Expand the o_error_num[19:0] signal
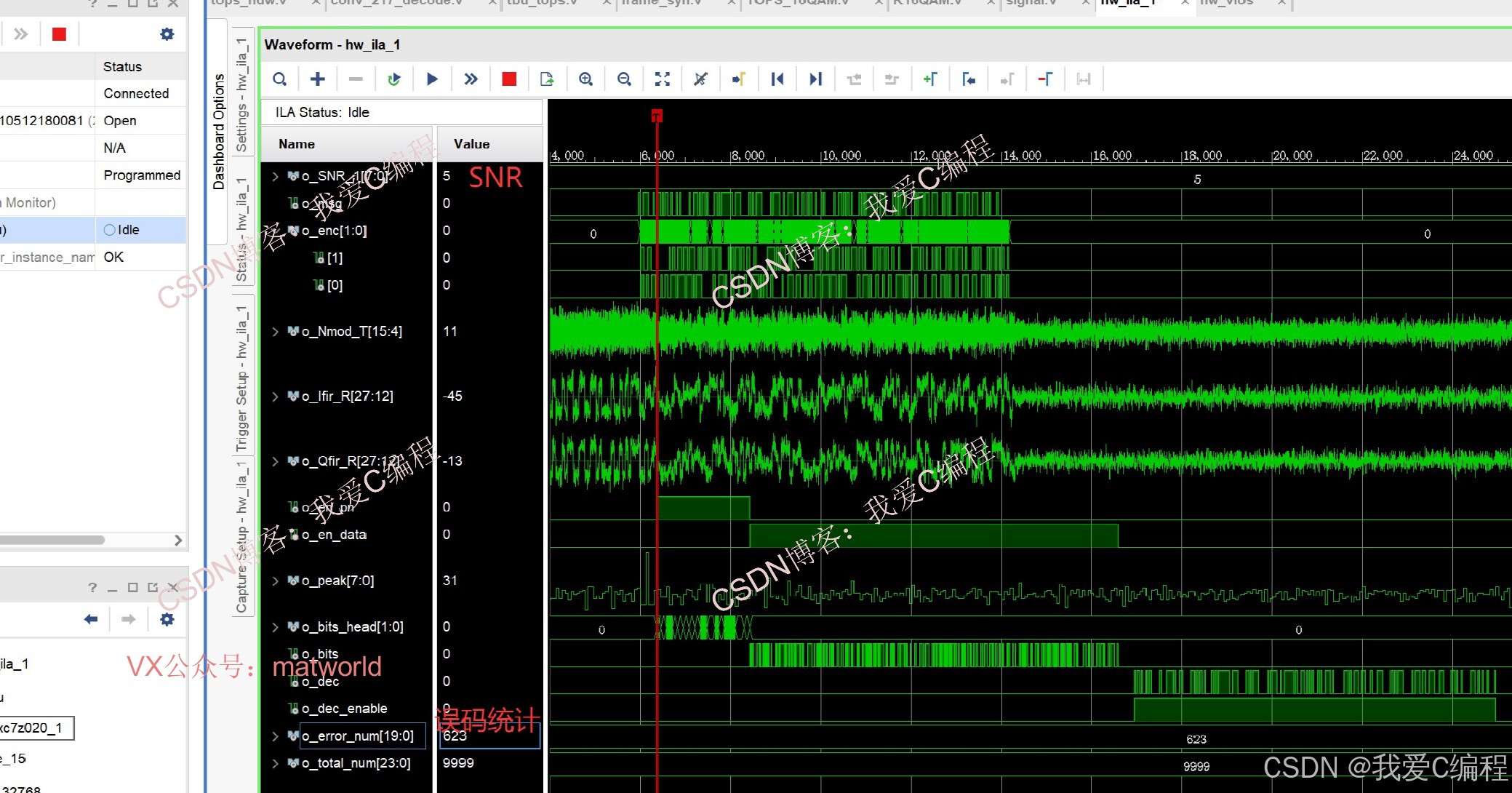This screenshot has height=793, width=1512. click(275, 736)
